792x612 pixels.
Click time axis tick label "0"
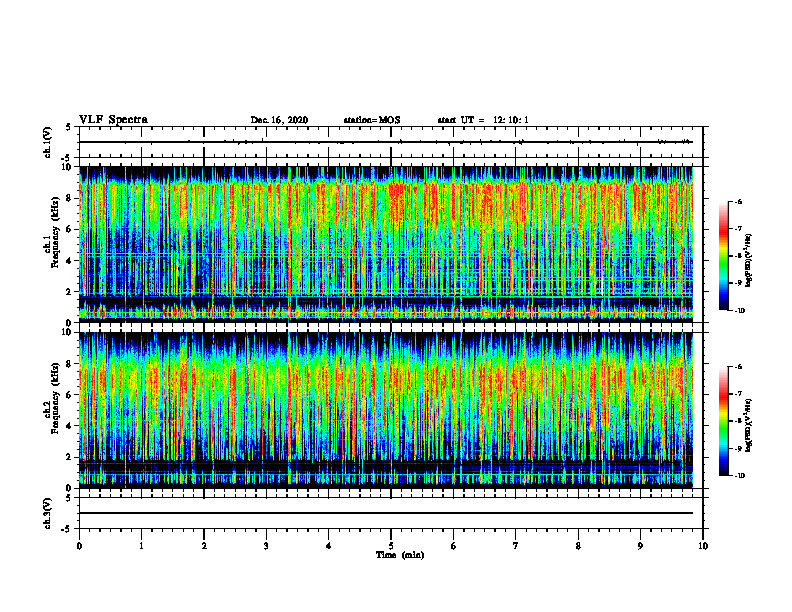tap(79, 546)
